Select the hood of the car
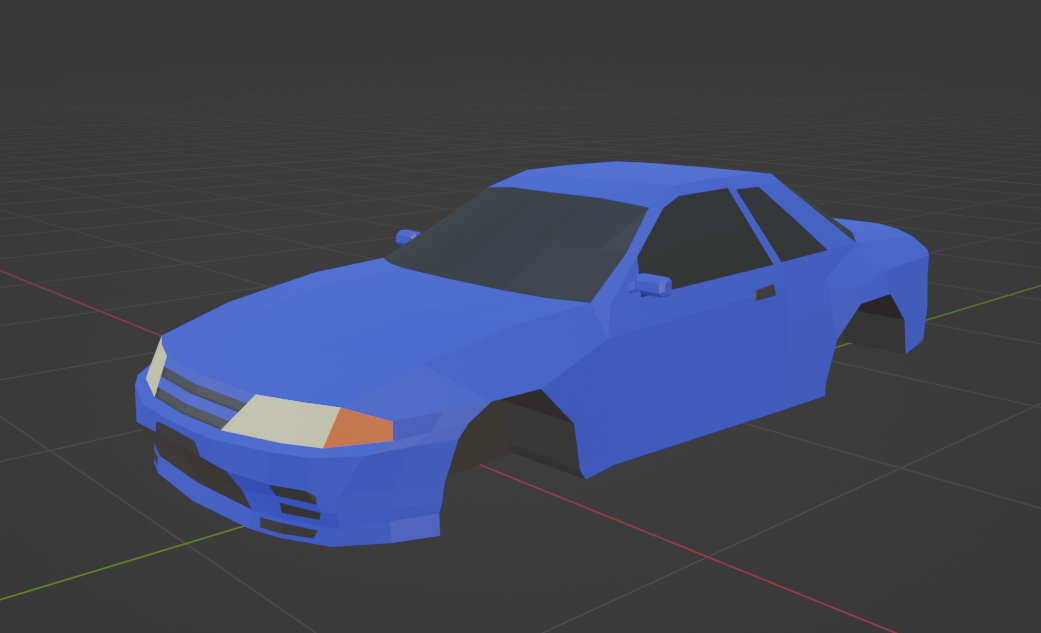The height and width of the screenshot is (633, 1041). click(x=350, y=330)
